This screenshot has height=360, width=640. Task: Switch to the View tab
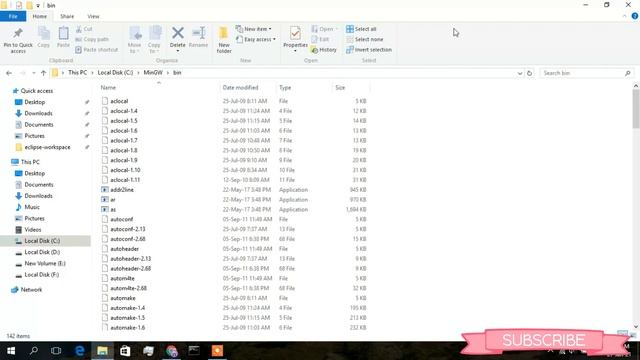coord(93,16)
